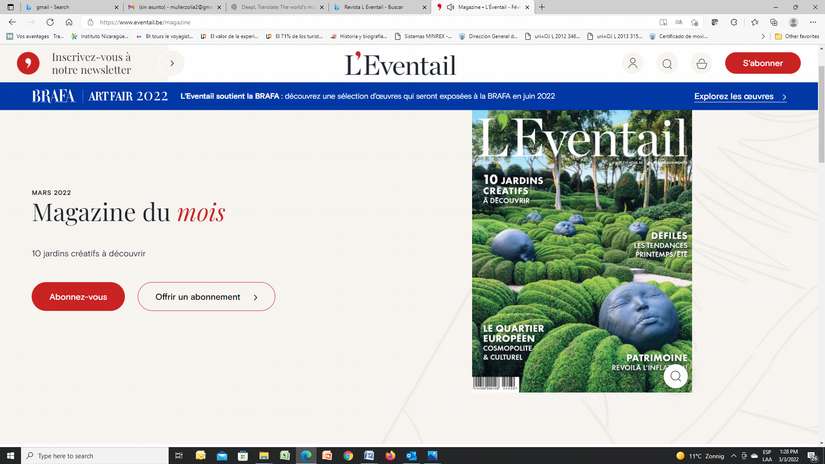Click the BRAFA Art Fair 2022 logo
The height and width of the screenshot is (464, 825).
(x=99, y=96)
